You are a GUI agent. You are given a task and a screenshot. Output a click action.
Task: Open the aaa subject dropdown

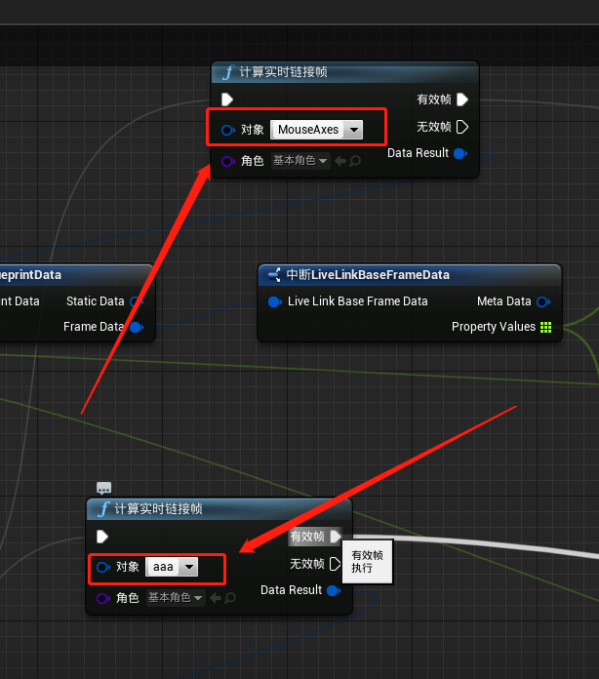[172, 567]
